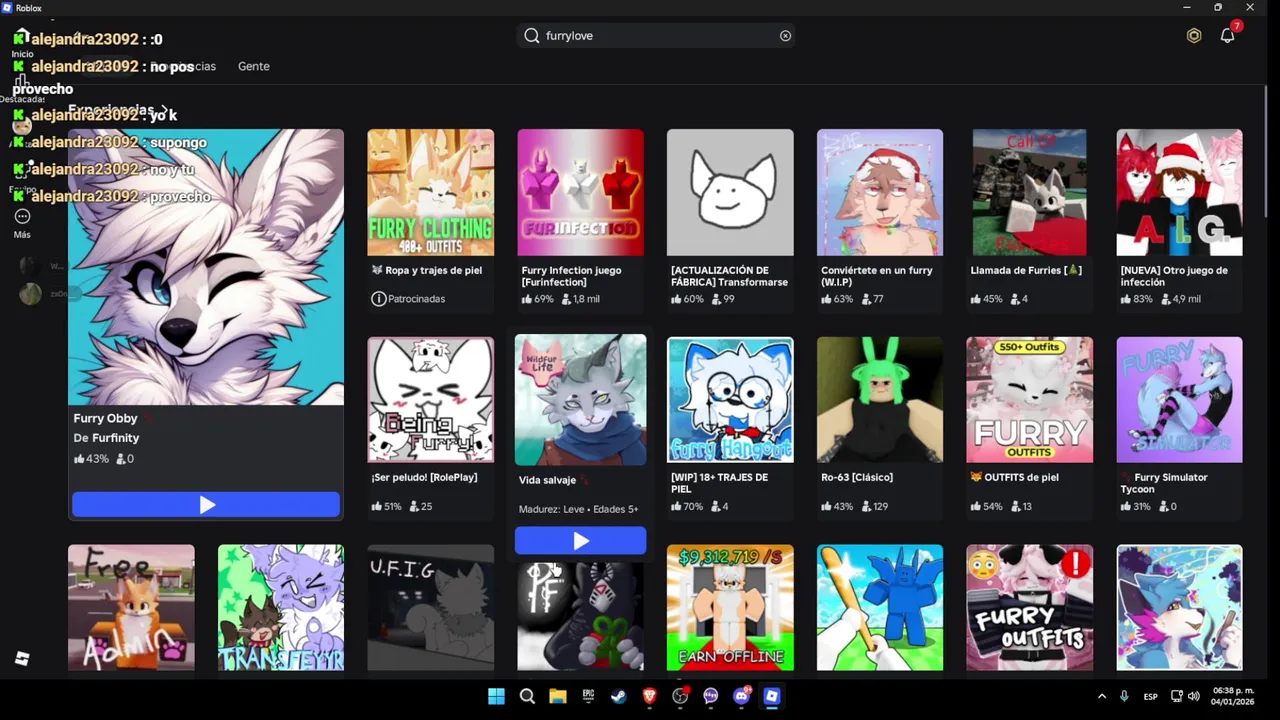The width and height of the screenshot is (1280, 720).
Task: Open the Furry Hangout thumbnail
Action: [730, 400]
